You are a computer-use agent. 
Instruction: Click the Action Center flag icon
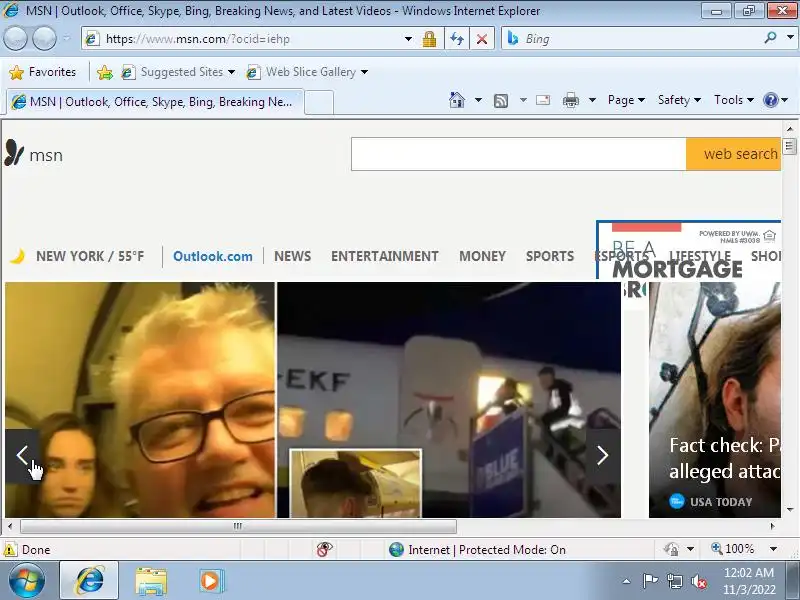pyautogui.click(x=650, y=581)
